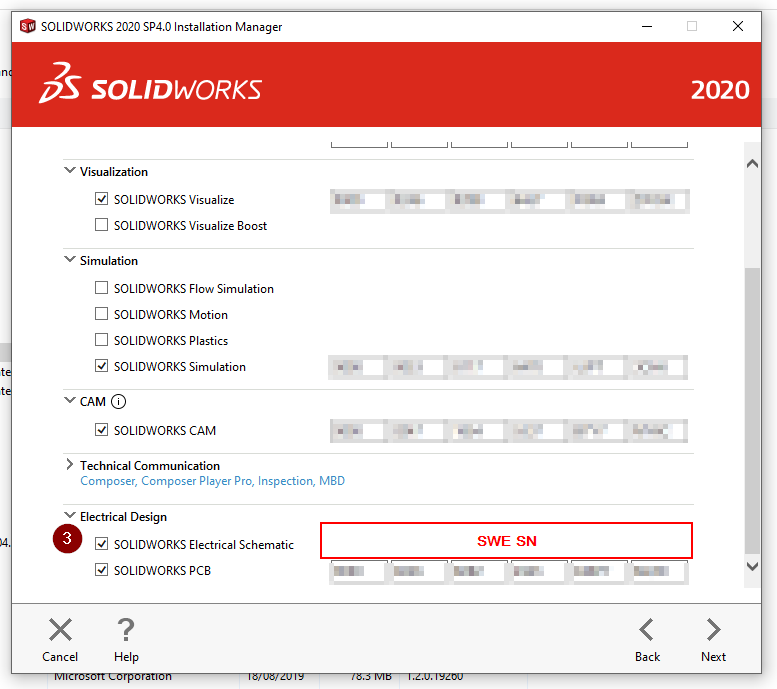
Task: Click the Cancel X icon
Action: 60,630
